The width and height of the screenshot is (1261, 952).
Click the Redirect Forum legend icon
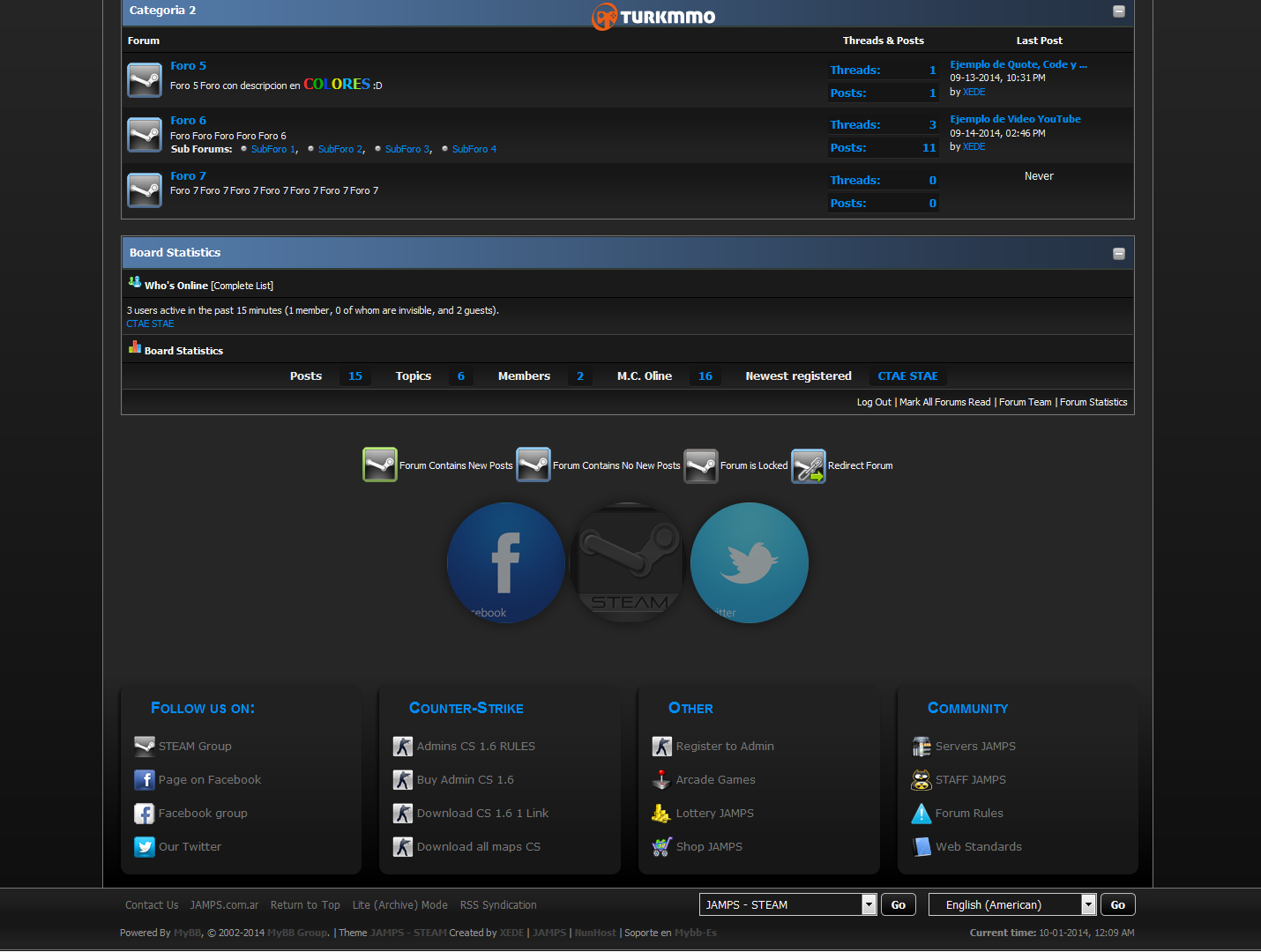(x=809, y=465)
